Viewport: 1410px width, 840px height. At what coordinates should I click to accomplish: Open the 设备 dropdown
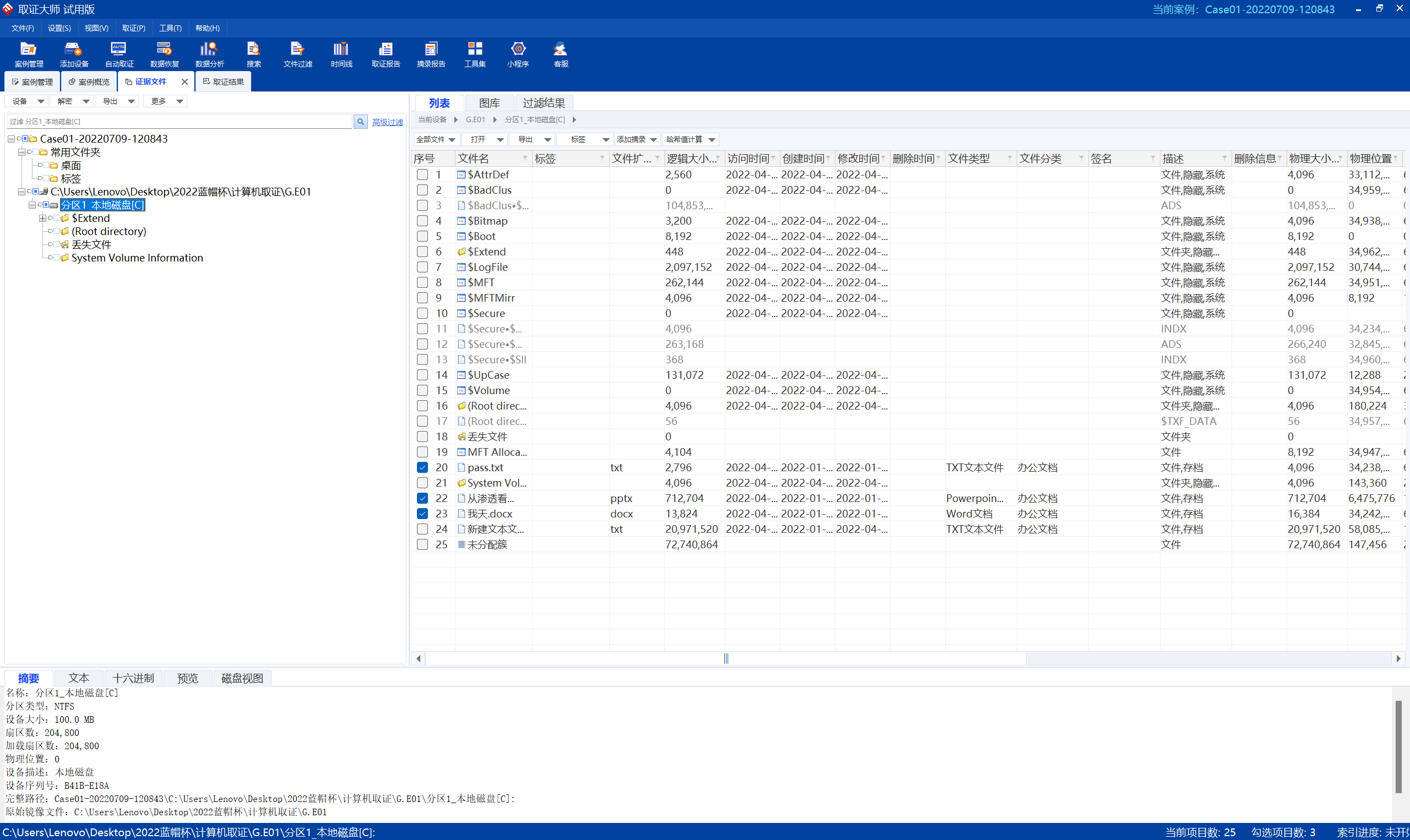[x=27, y=101]
